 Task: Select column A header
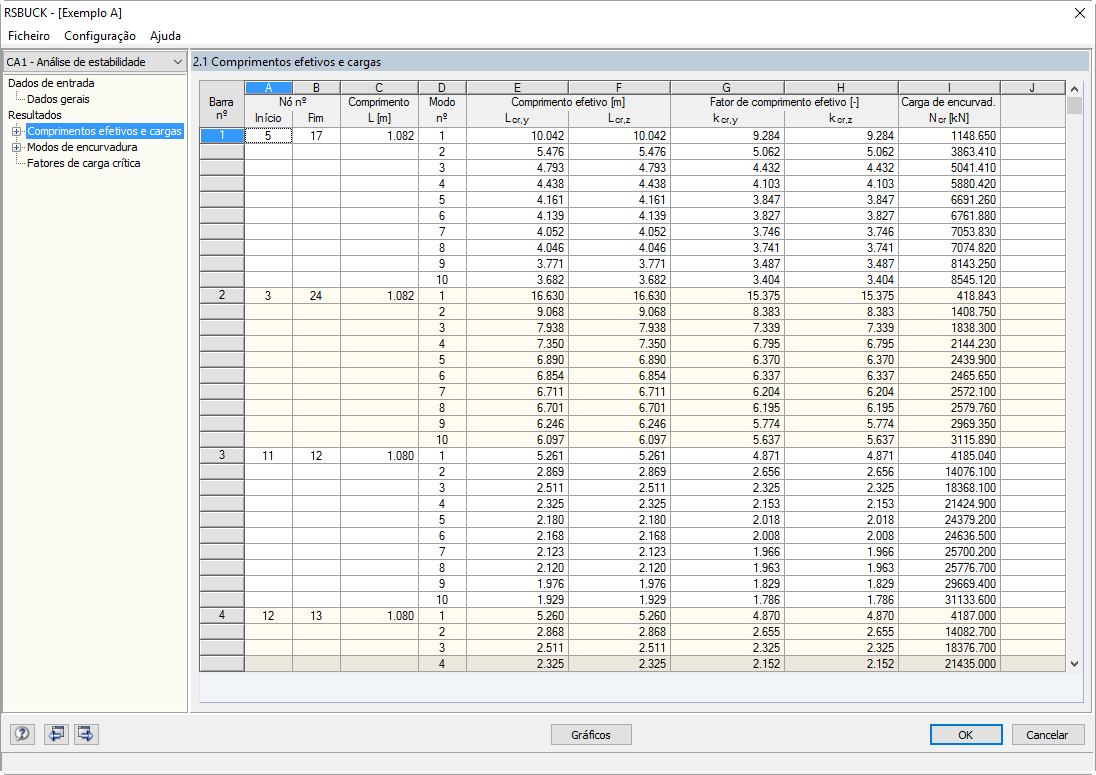click(268, 87)
